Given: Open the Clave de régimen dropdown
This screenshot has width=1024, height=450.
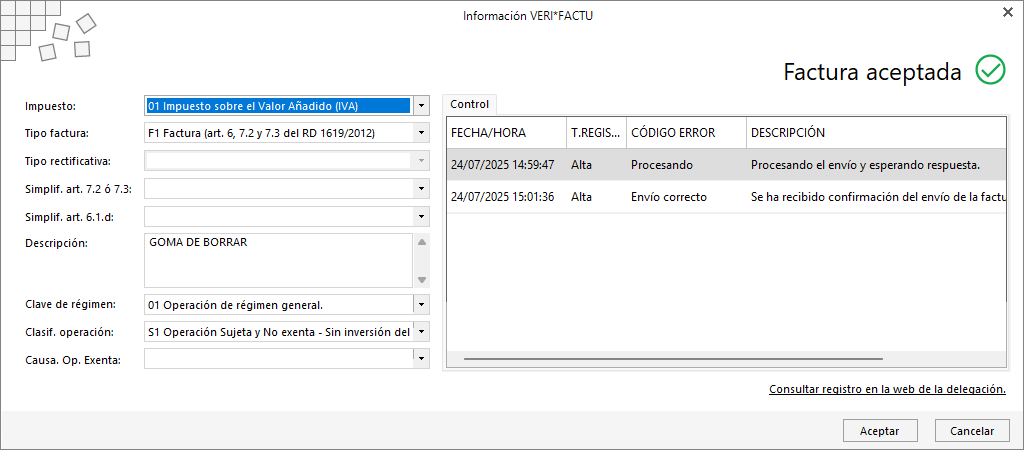Looking at the screenshot, I should [x=421, y=304].
